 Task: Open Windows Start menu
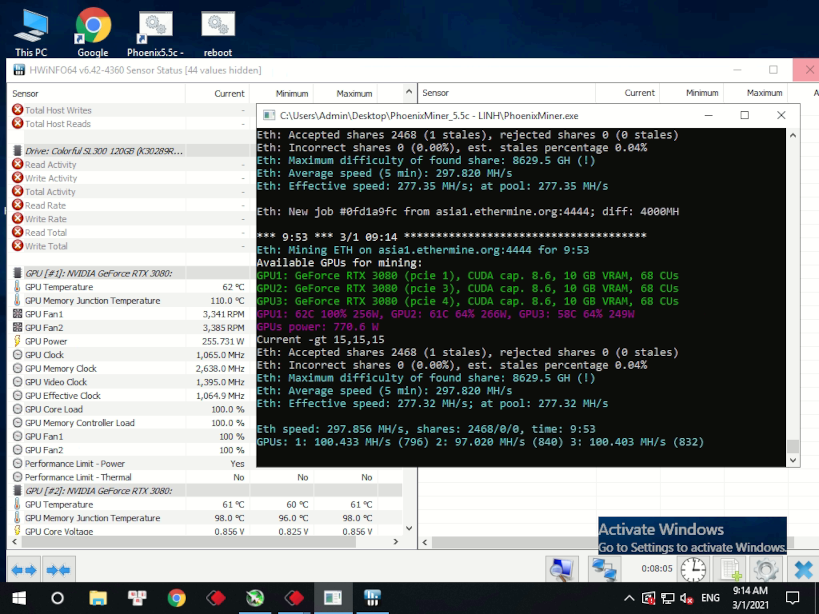[19, 598]
